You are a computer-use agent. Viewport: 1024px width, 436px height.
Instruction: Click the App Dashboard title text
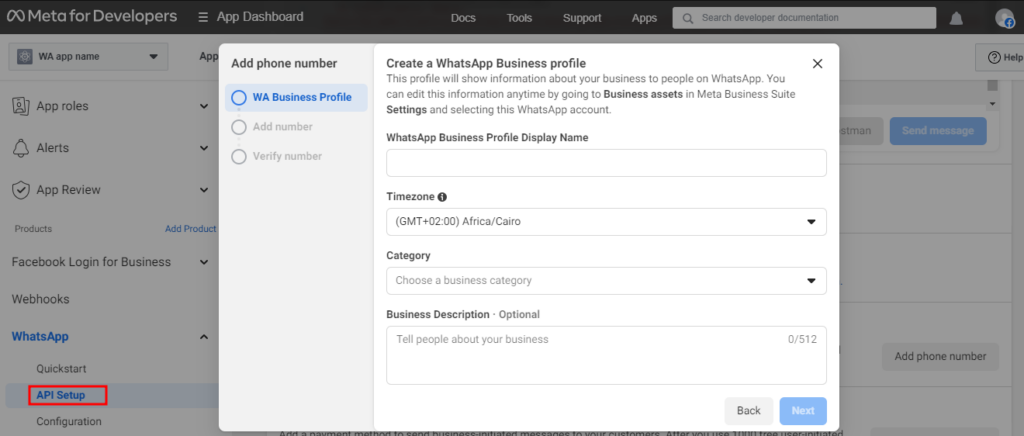tap(260, 17)
